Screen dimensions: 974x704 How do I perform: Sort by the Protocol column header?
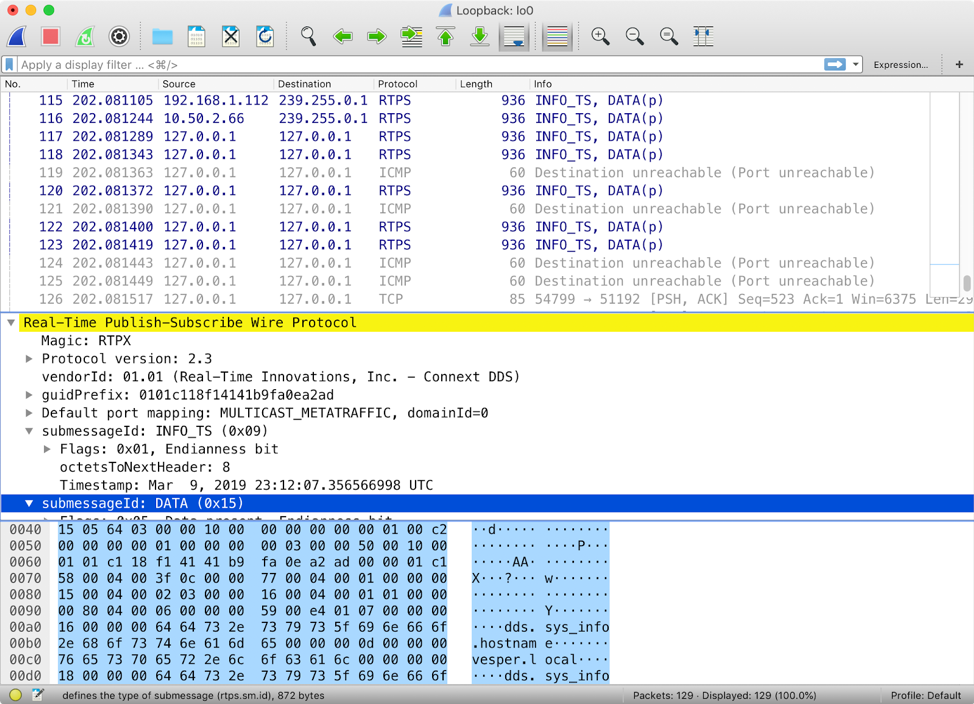[x=414, y=84]
